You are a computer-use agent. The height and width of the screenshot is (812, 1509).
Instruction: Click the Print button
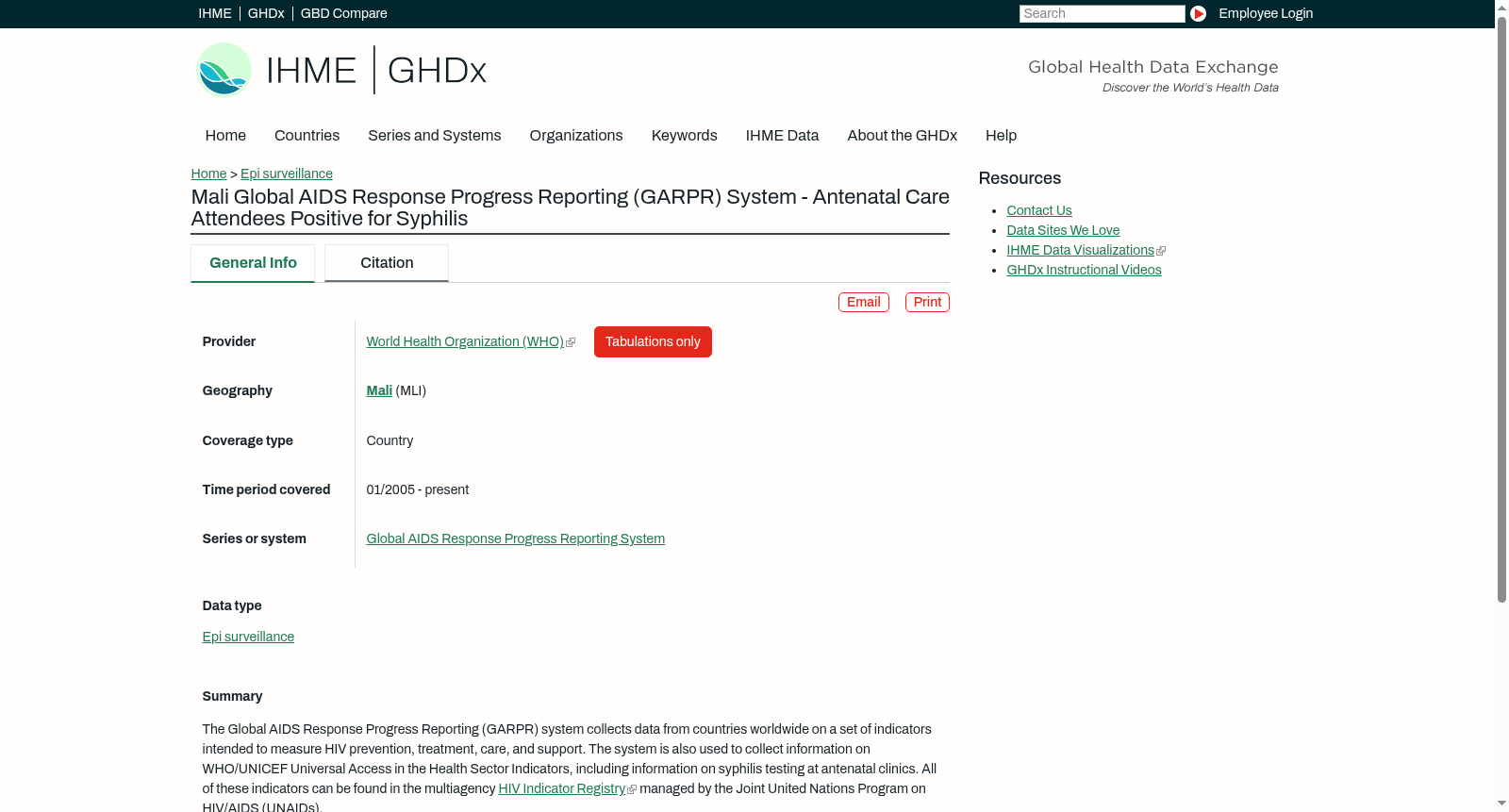click(927, 302)
